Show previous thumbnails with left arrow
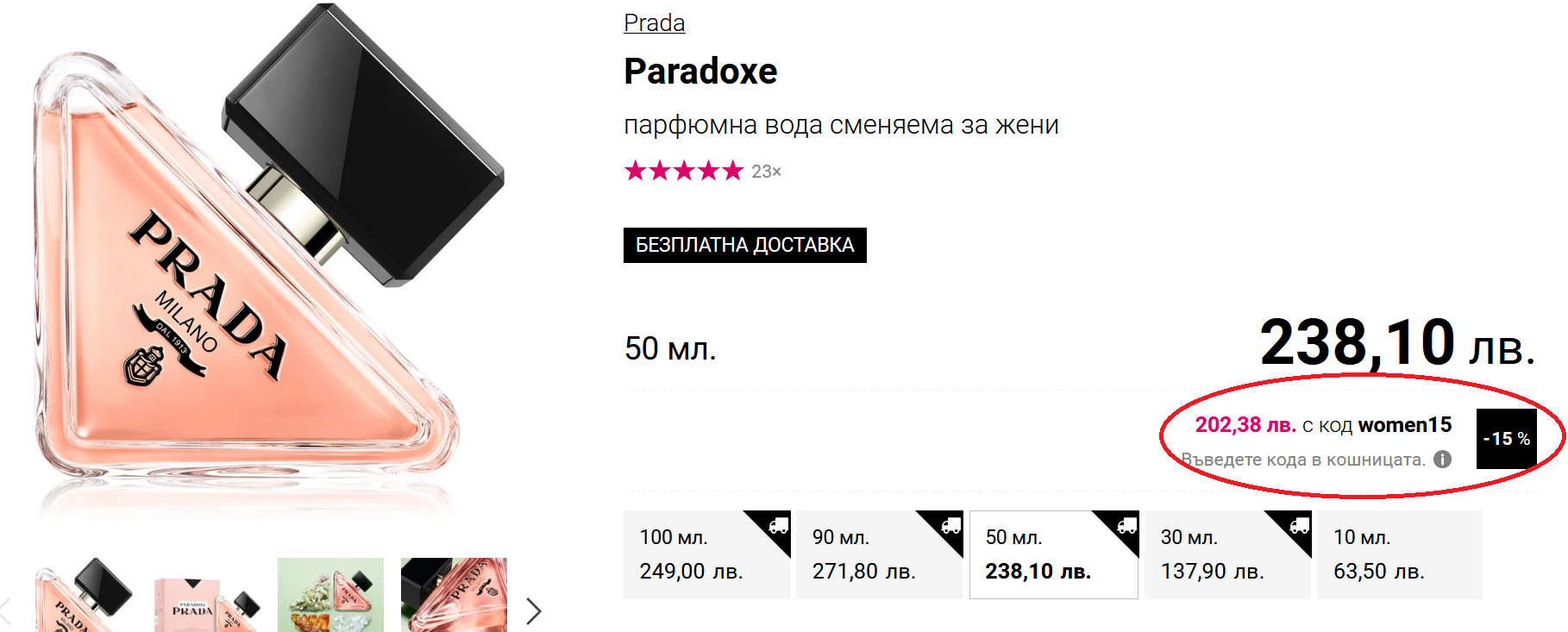The image size is (1568, 632). (5, 611)
